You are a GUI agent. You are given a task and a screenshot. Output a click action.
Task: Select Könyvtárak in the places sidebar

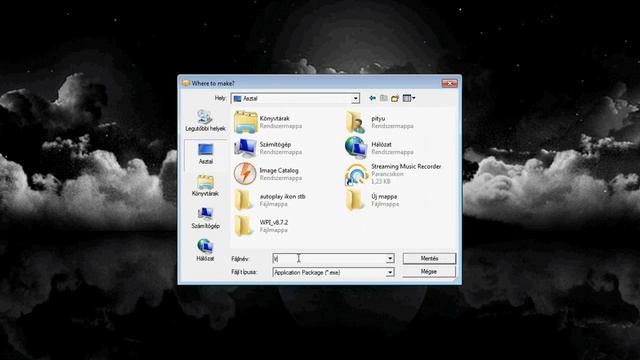(205, 186)
